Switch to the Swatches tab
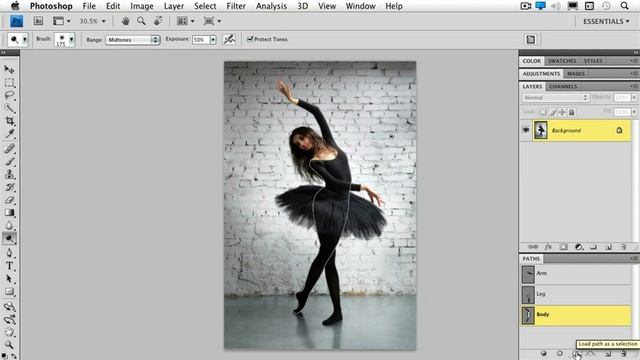The width and height of the screenshot is (640, 360). click(562, 61)
